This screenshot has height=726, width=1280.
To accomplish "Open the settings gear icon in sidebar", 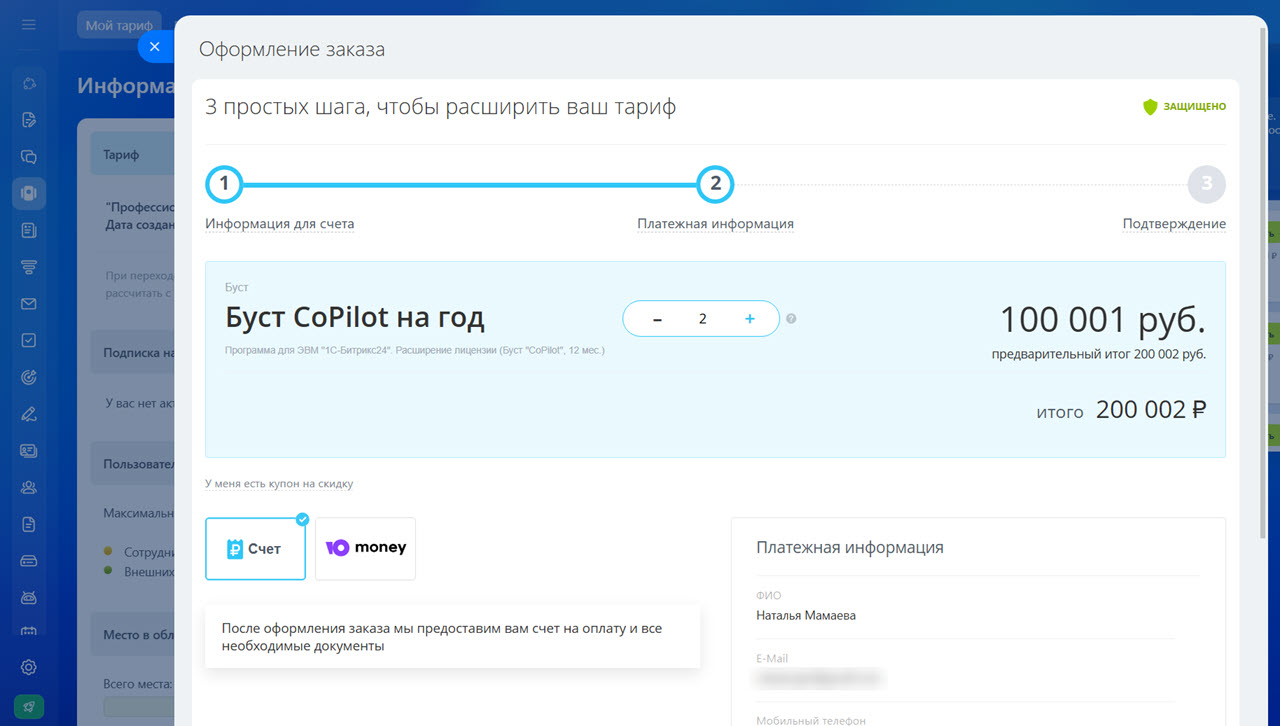I will click(29, 667).
